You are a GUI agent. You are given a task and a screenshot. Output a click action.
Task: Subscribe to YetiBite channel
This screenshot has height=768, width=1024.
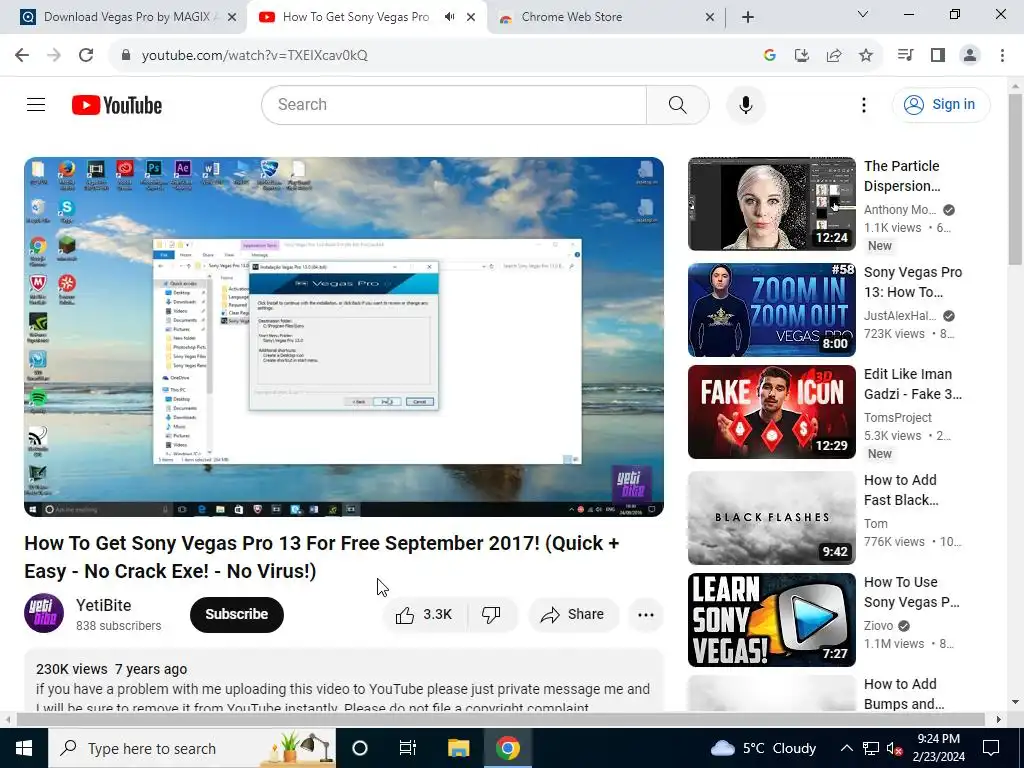pyautogui.click(x=236, y=615)
